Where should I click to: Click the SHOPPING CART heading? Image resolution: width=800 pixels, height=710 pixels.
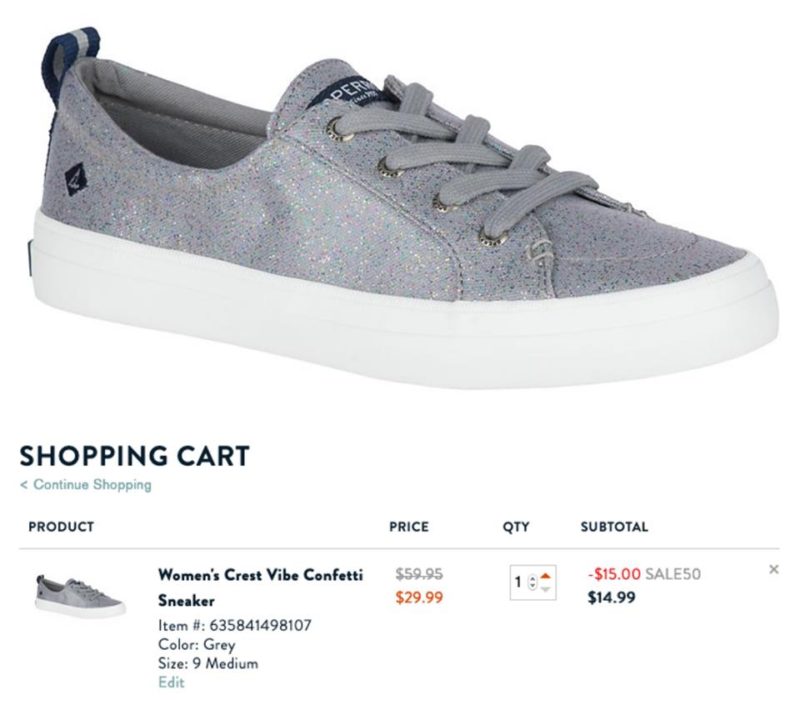[135, 455]
